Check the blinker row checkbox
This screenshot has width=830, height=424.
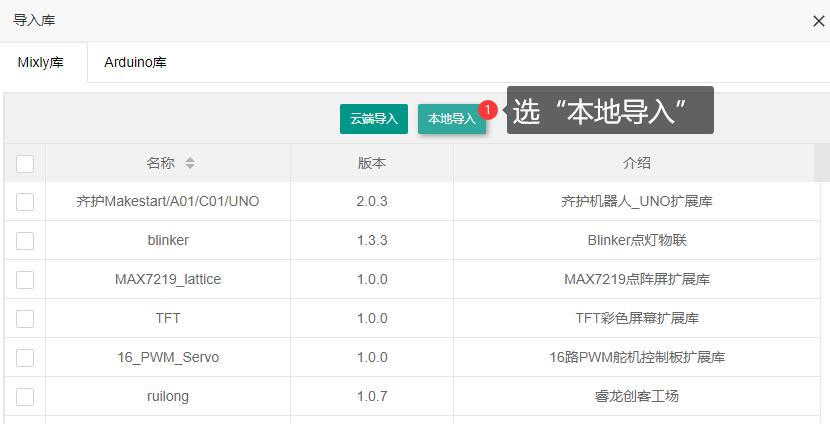coord(25,241)
